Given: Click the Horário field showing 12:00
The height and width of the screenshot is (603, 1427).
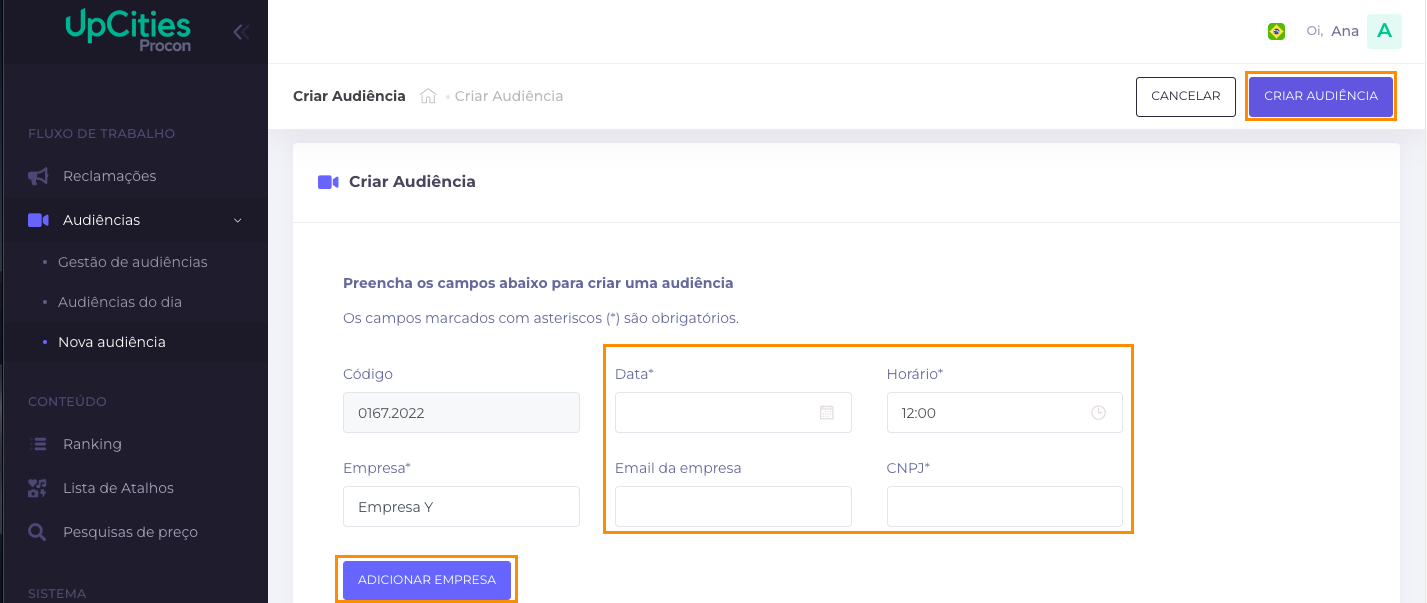Looking at the screenshot, I should pos(1005,412).
